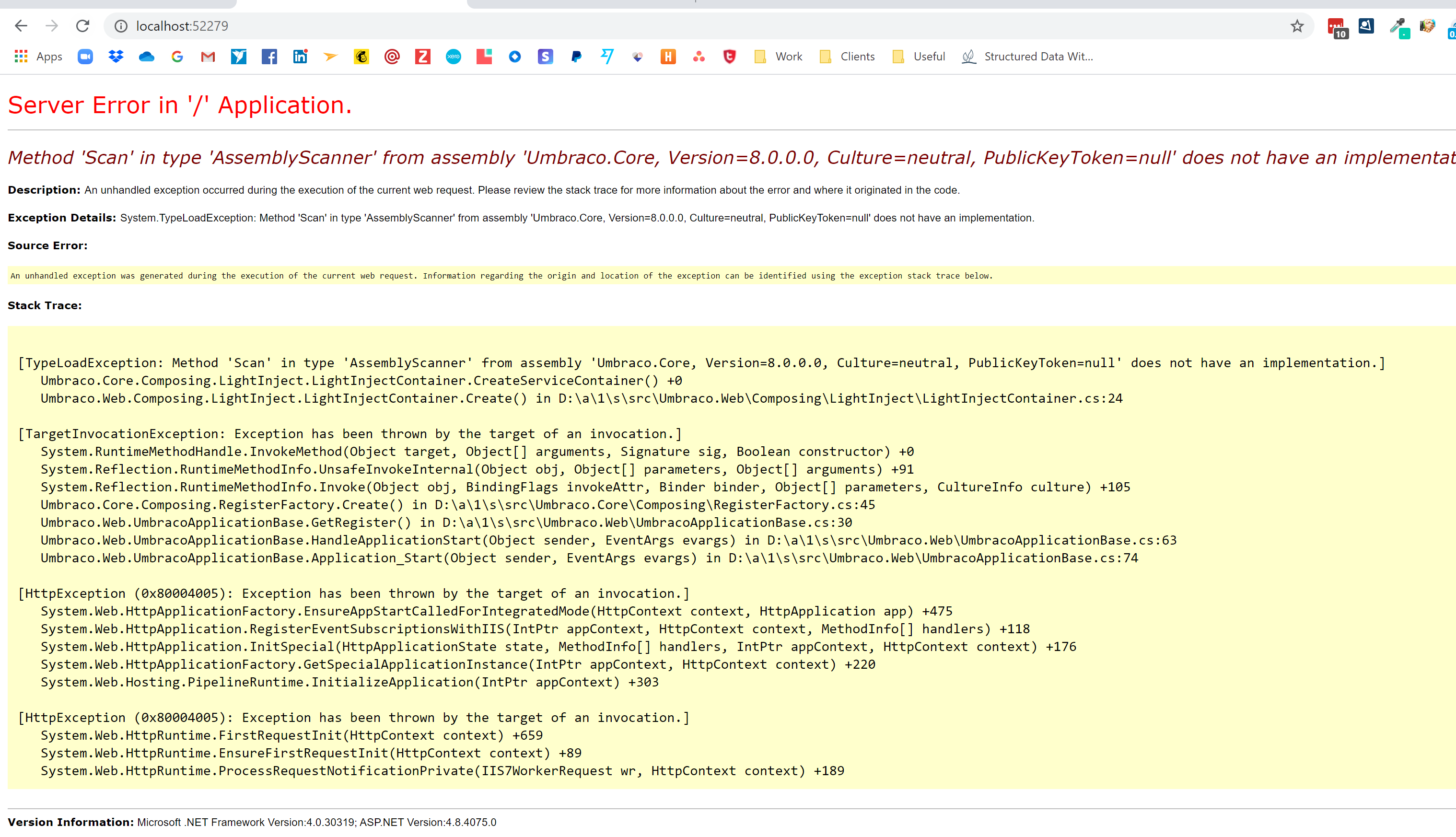Open the Dropbox bookmark

(116, 57)
